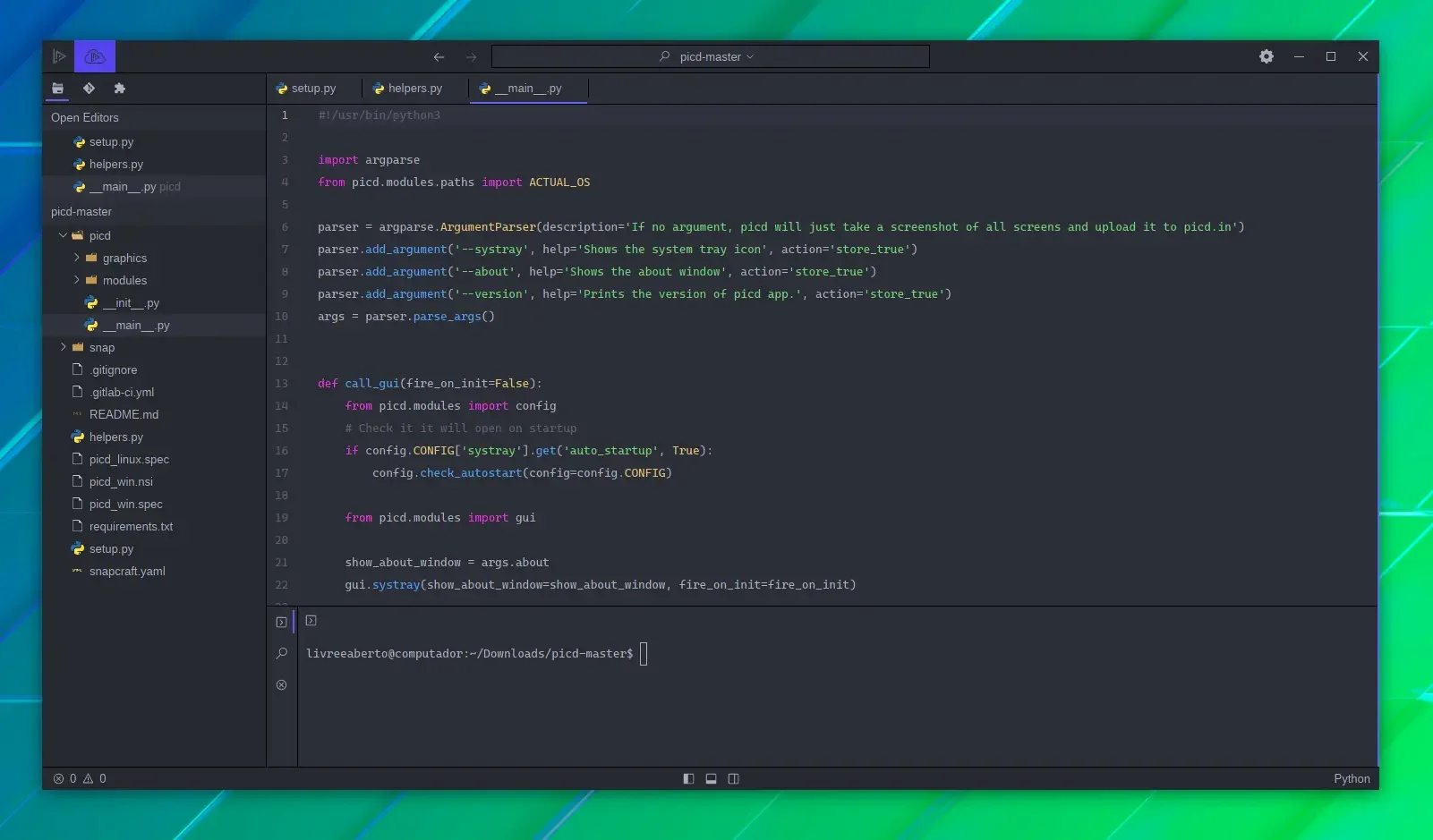Viewport: 1433px width, 840px height.
Task: Open the cloud deploy icon button
Action: tap(95, 56)
